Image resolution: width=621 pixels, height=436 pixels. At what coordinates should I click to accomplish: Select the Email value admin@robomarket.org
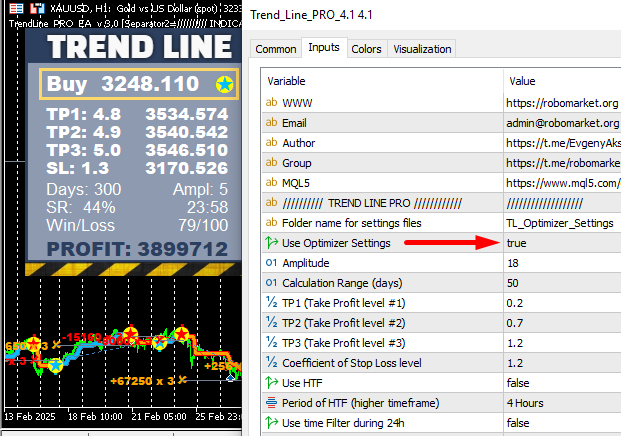pyautogui.click(x=563, y=123)
